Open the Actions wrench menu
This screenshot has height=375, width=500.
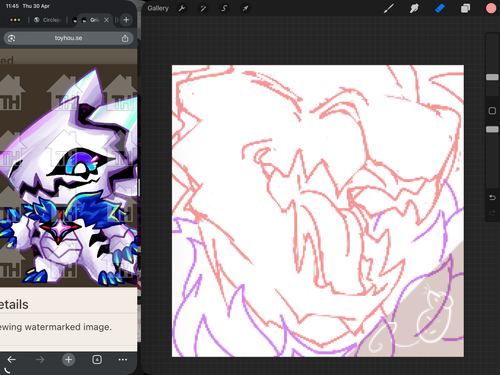pos(182,8)
